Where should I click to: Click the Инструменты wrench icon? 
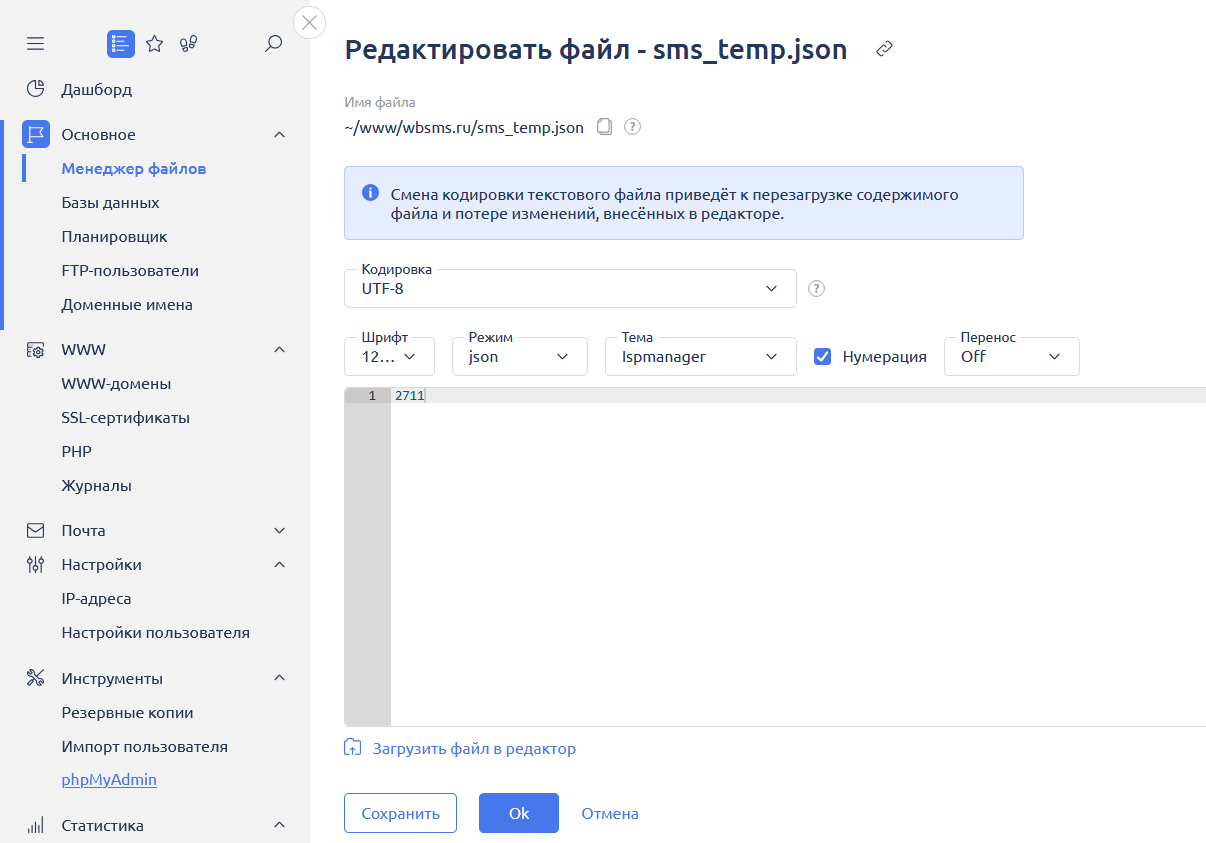(x=36, y=679)
